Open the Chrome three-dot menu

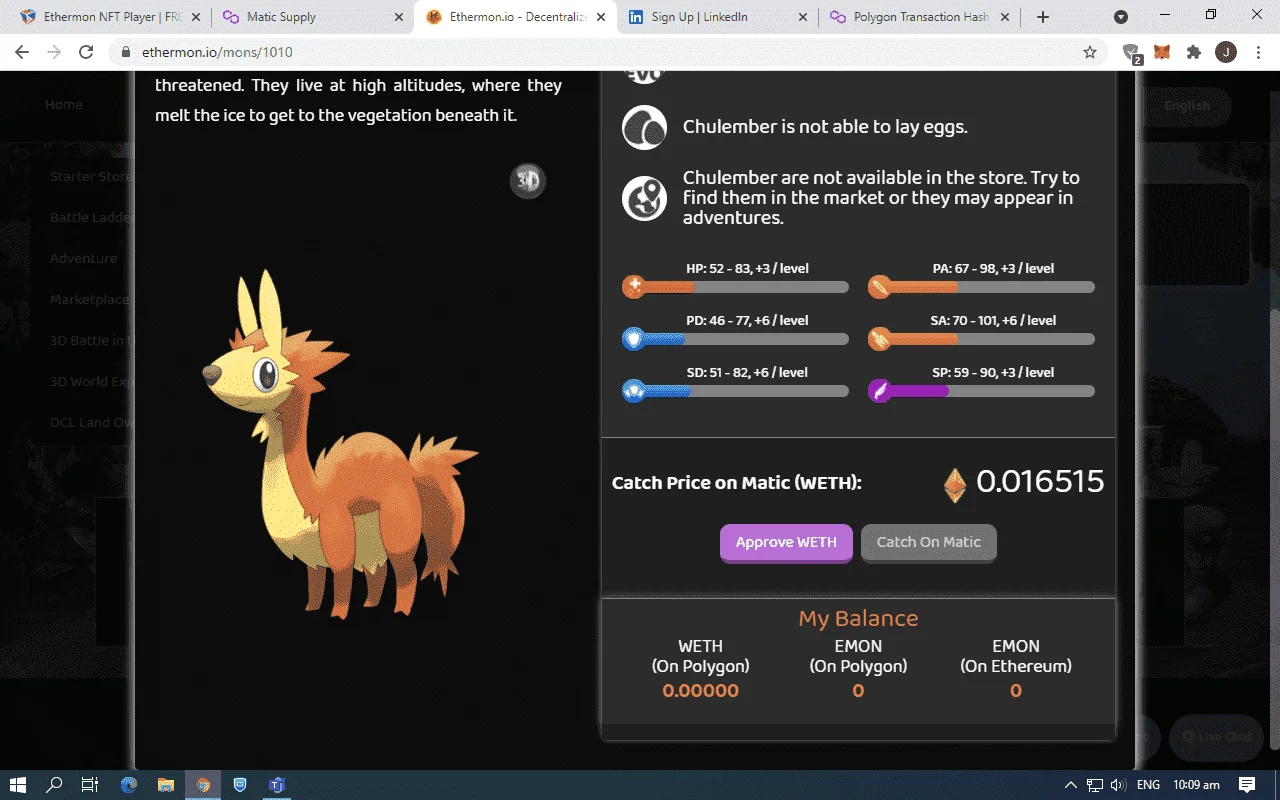click(1258, 52)
